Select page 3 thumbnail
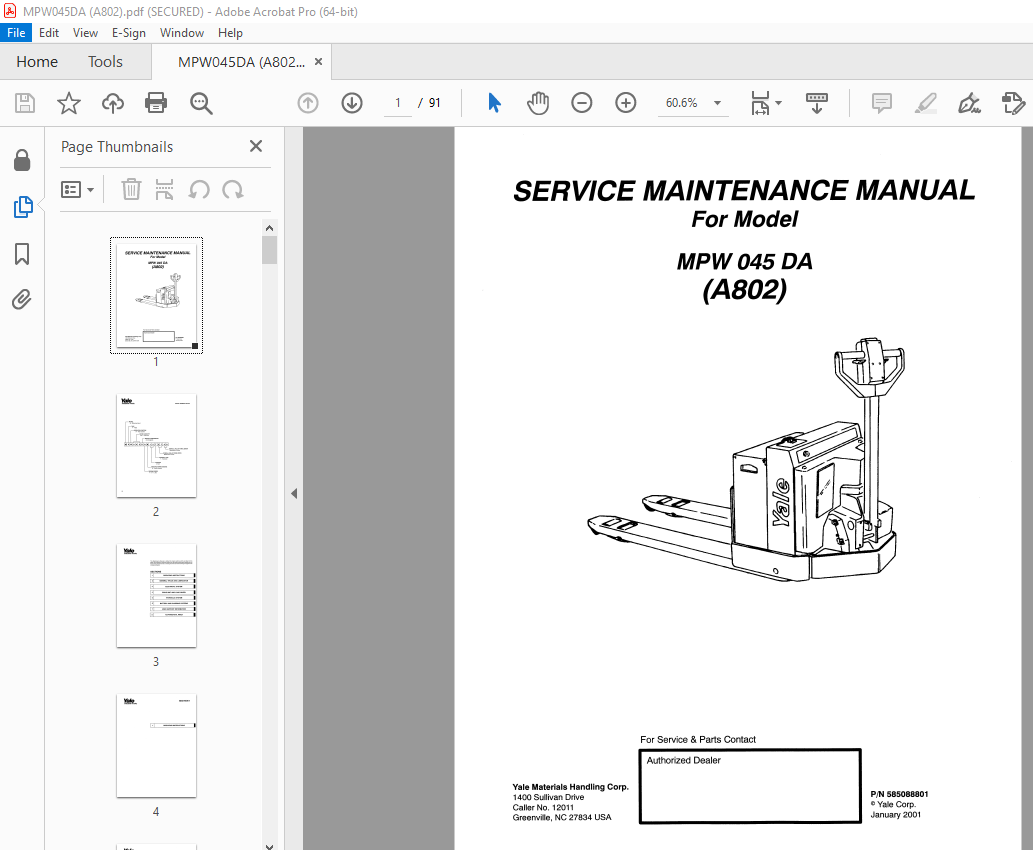 click(x=156, y=596)
